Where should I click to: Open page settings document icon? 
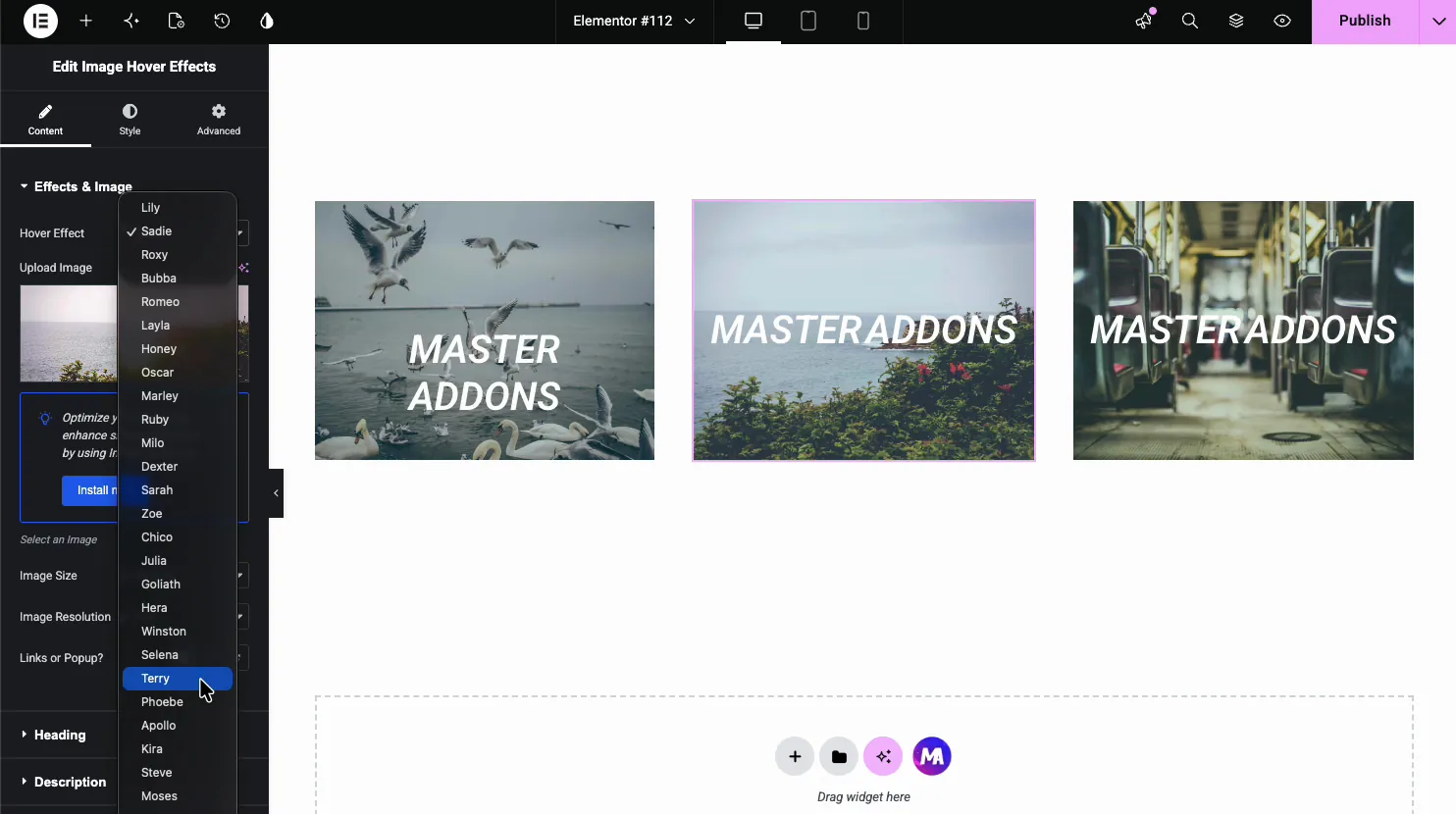[x=177, y=21]
